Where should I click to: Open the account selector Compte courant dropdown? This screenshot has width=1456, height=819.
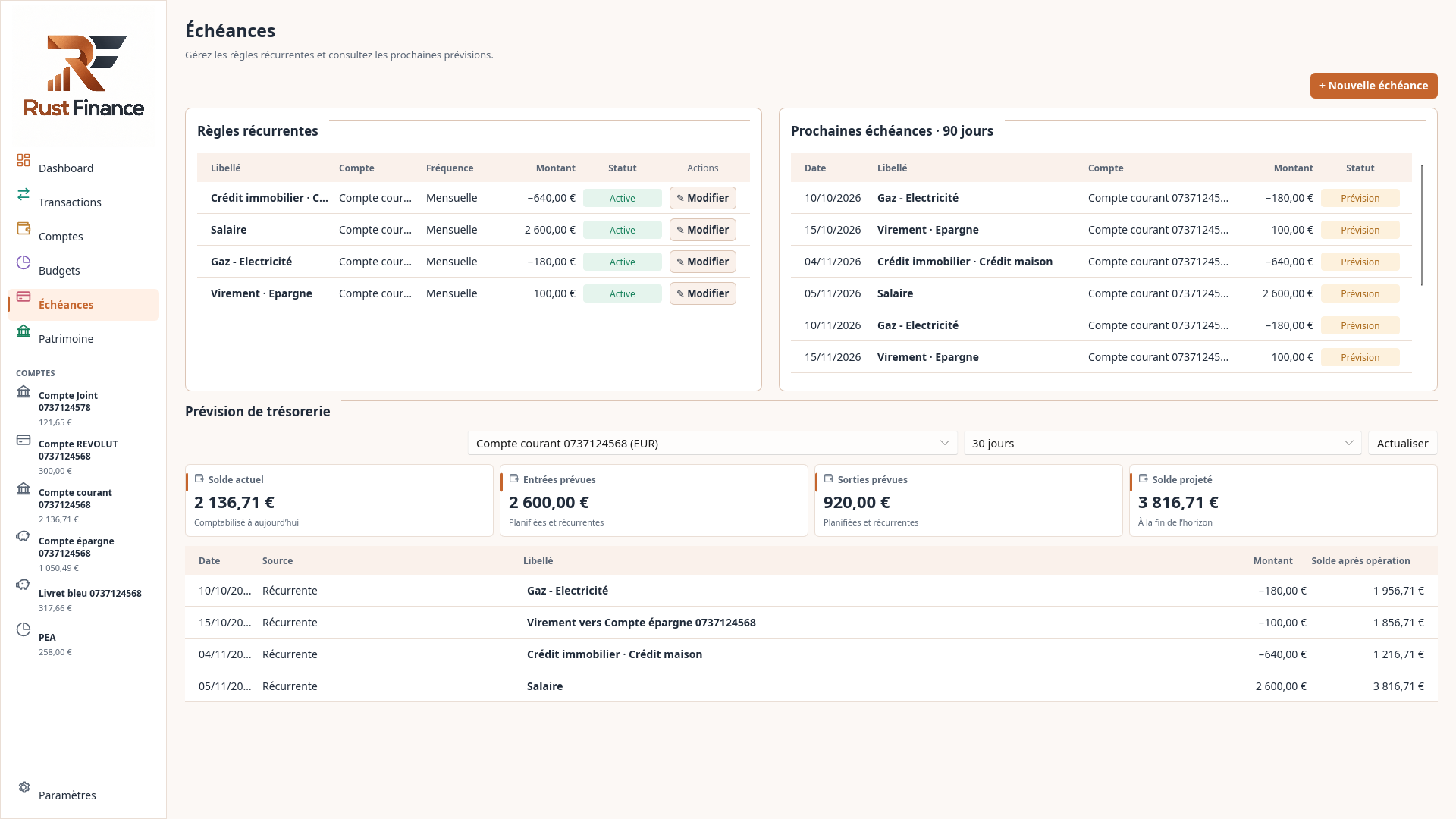coord(713,443)
